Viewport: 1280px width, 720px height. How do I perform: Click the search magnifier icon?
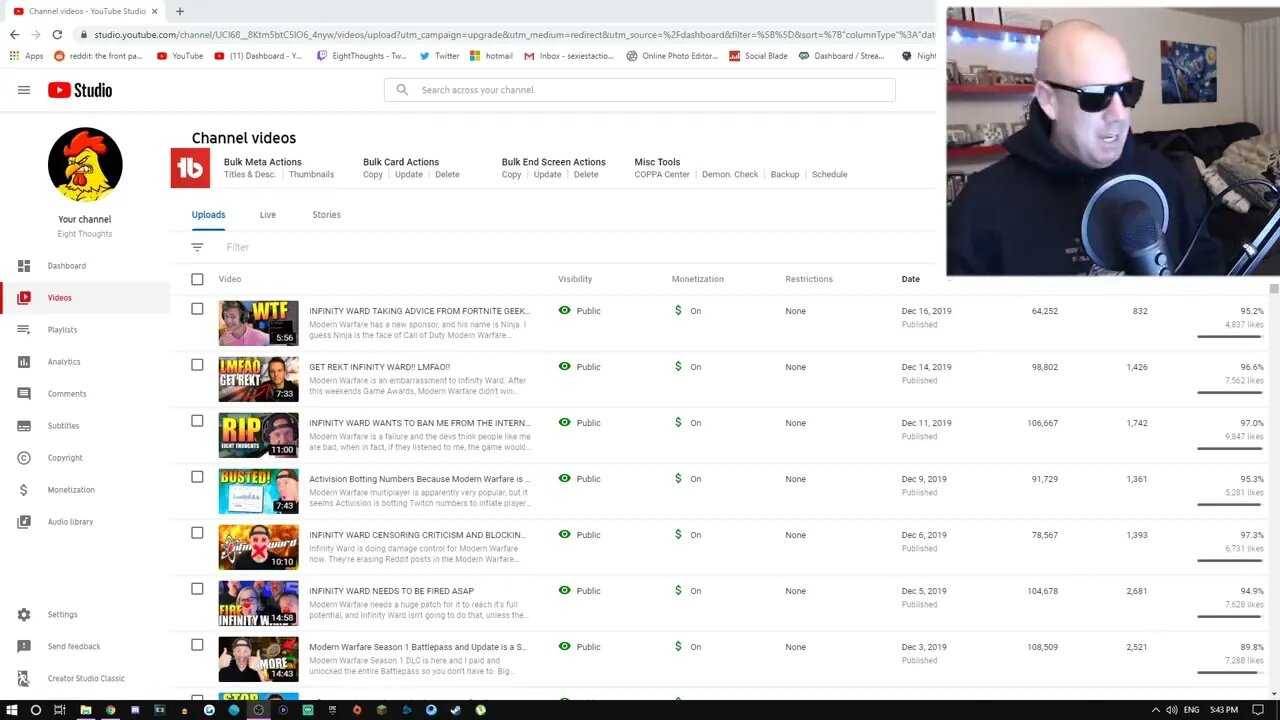(x=402, y=90)
